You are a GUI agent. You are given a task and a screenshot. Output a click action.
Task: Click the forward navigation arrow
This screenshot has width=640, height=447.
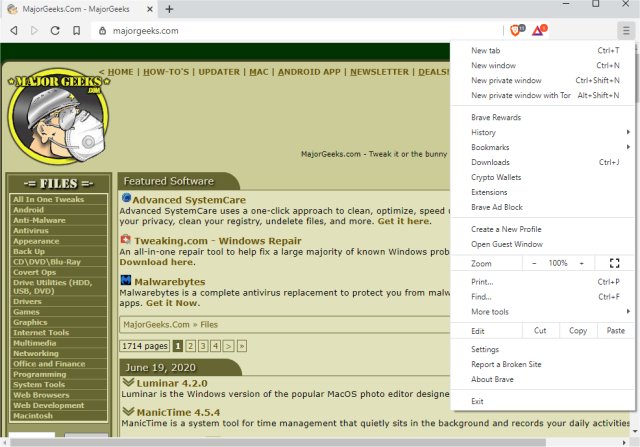point(34,31)
